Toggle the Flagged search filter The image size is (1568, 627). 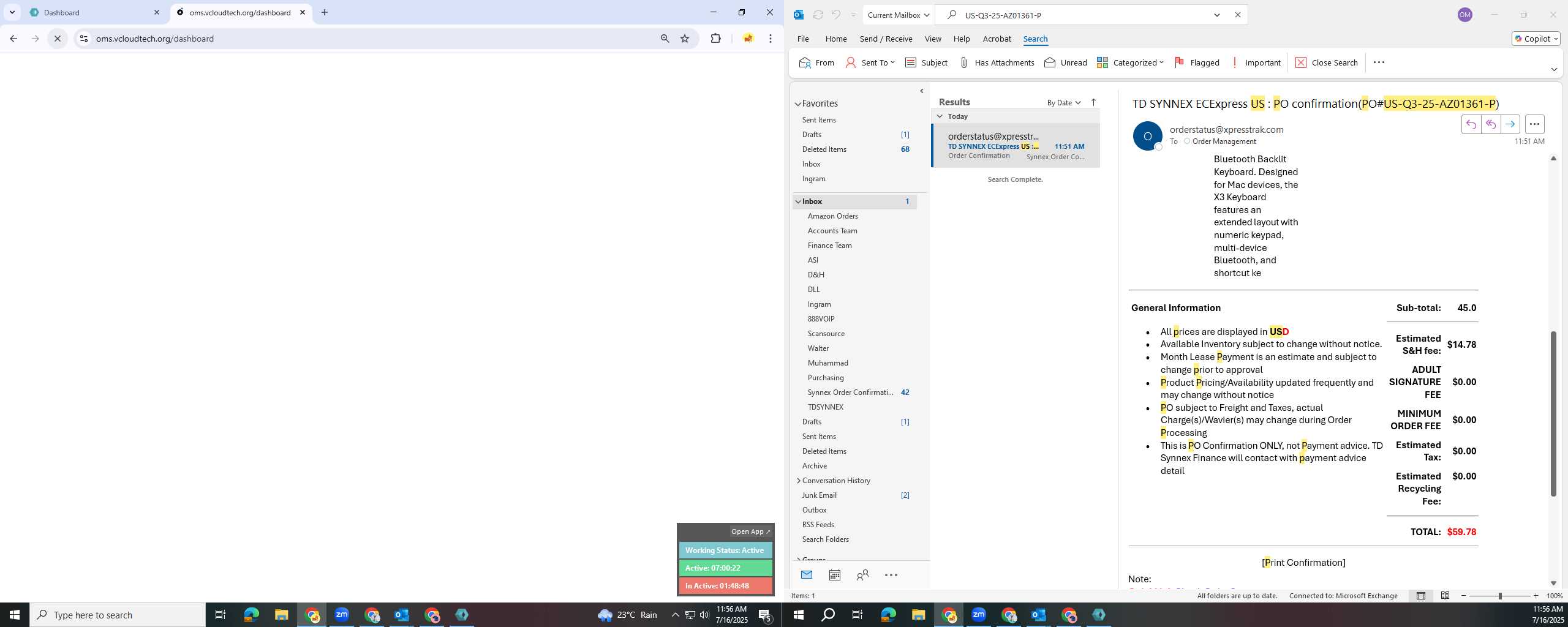(1196, 62)
